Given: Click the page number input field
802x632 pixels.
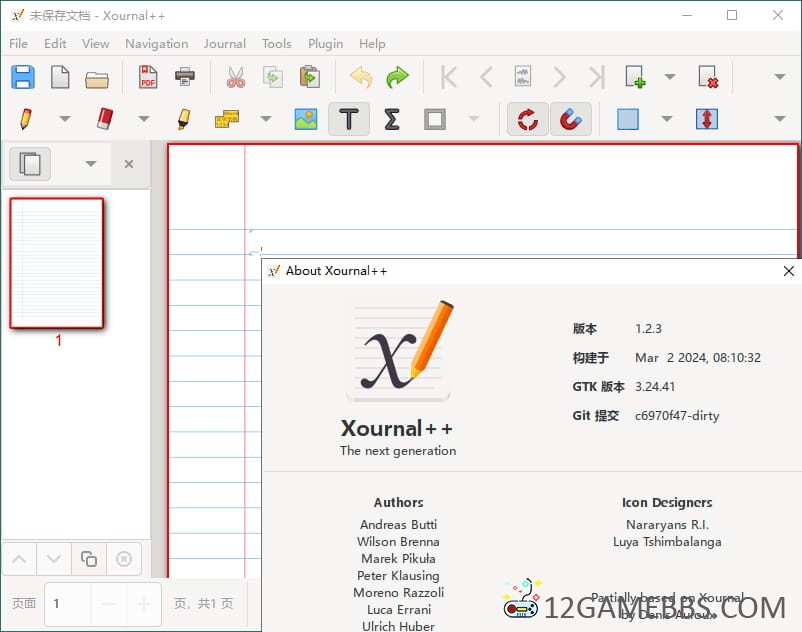Looking at the screenshot, I should coord(69,604).
